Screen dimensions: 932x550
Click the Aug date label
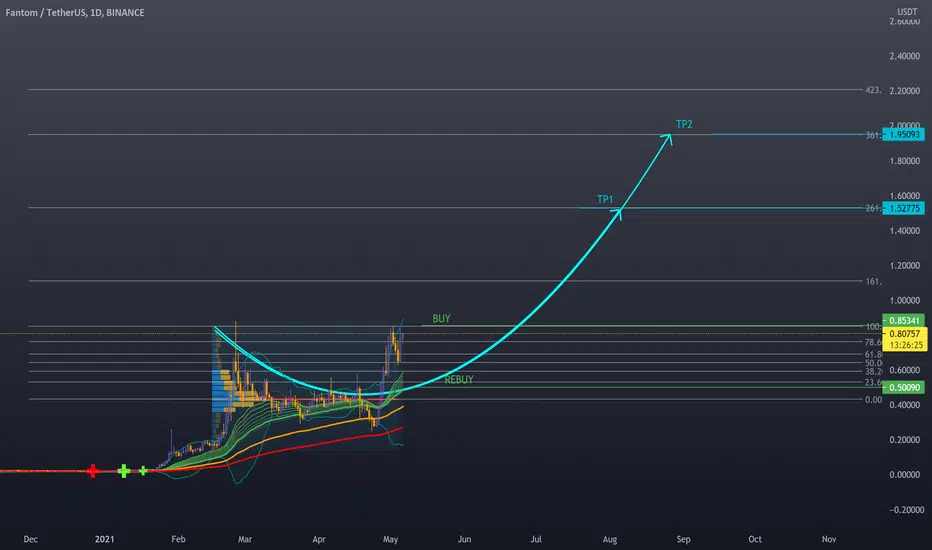tap(610, 539)
